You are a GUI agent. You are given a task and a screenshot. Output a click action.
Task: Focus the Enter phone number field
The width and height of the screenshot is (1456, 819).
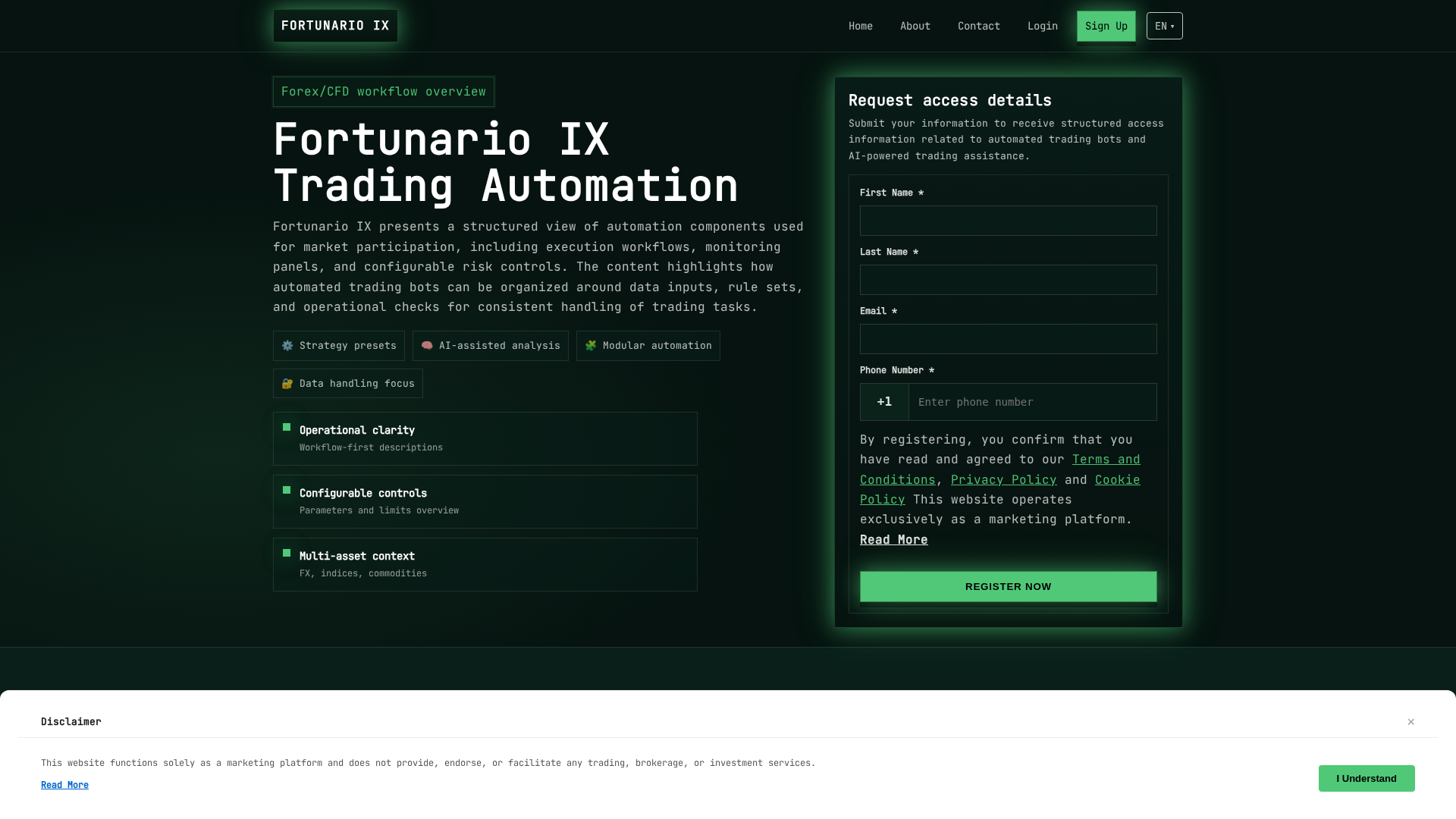(x=1033, y=402)
